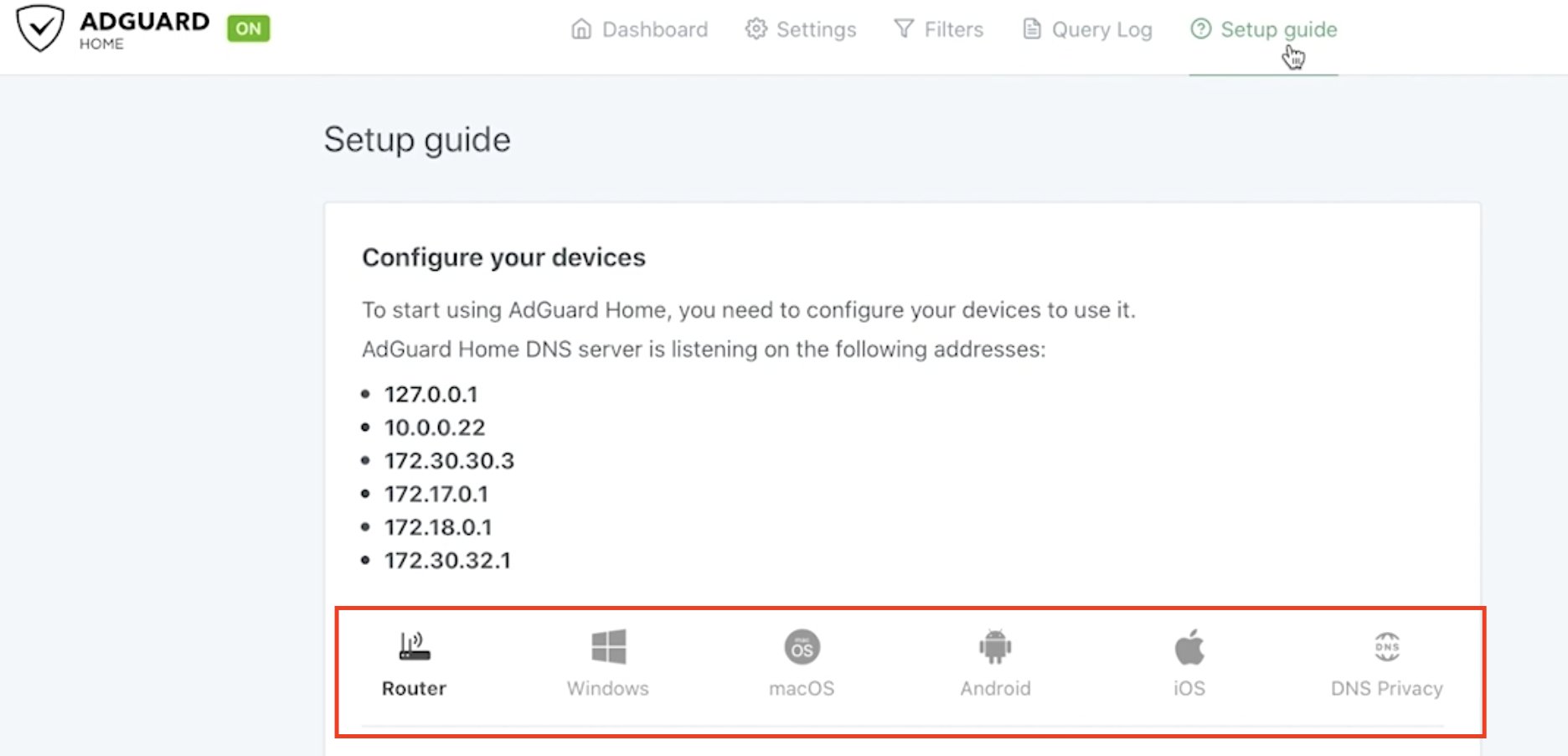
Task: Click the Windows platform icon
Action: click(x=607, y=645)
